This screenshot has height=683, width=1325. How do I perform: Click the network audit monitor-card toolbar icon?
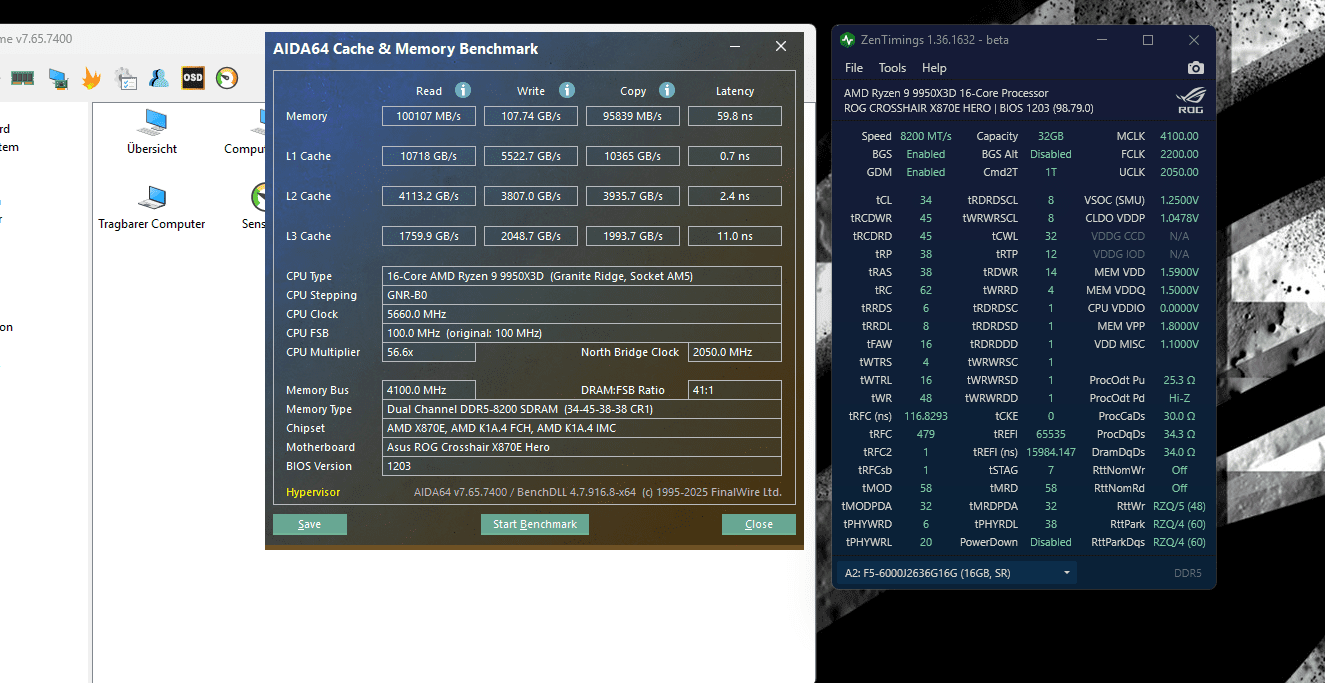(58, 78)
